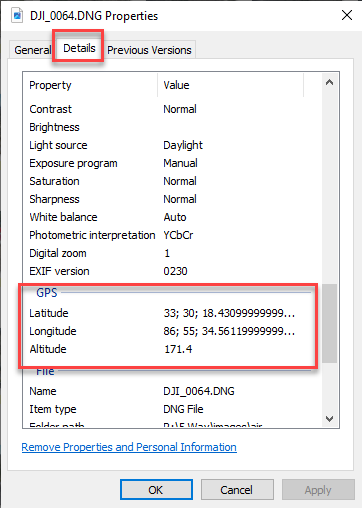Open the Previous Versions tab

(x=149, y=50)
